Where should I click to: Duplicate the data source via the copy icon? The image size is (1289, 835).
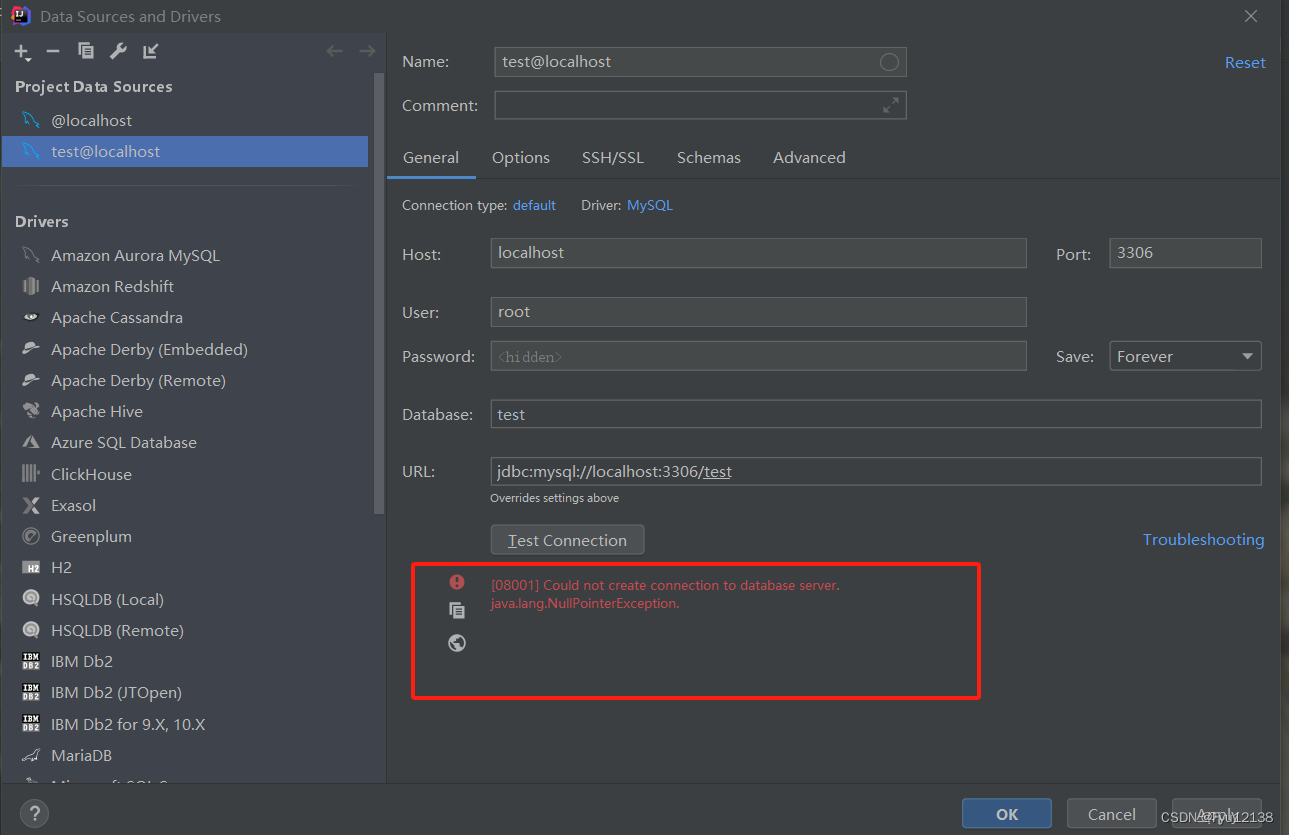(x=86, y=51)
